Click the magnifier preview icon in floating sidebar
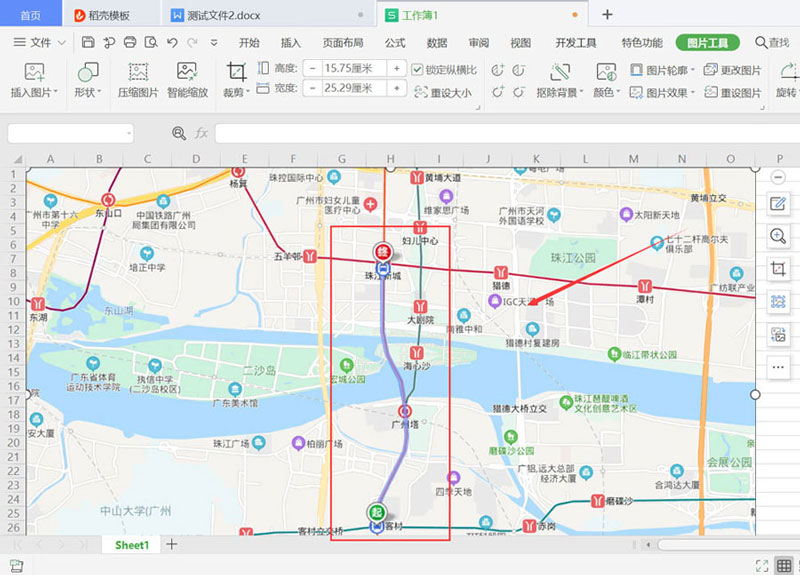Screen dimensions: 800x575 pos(778,236)
